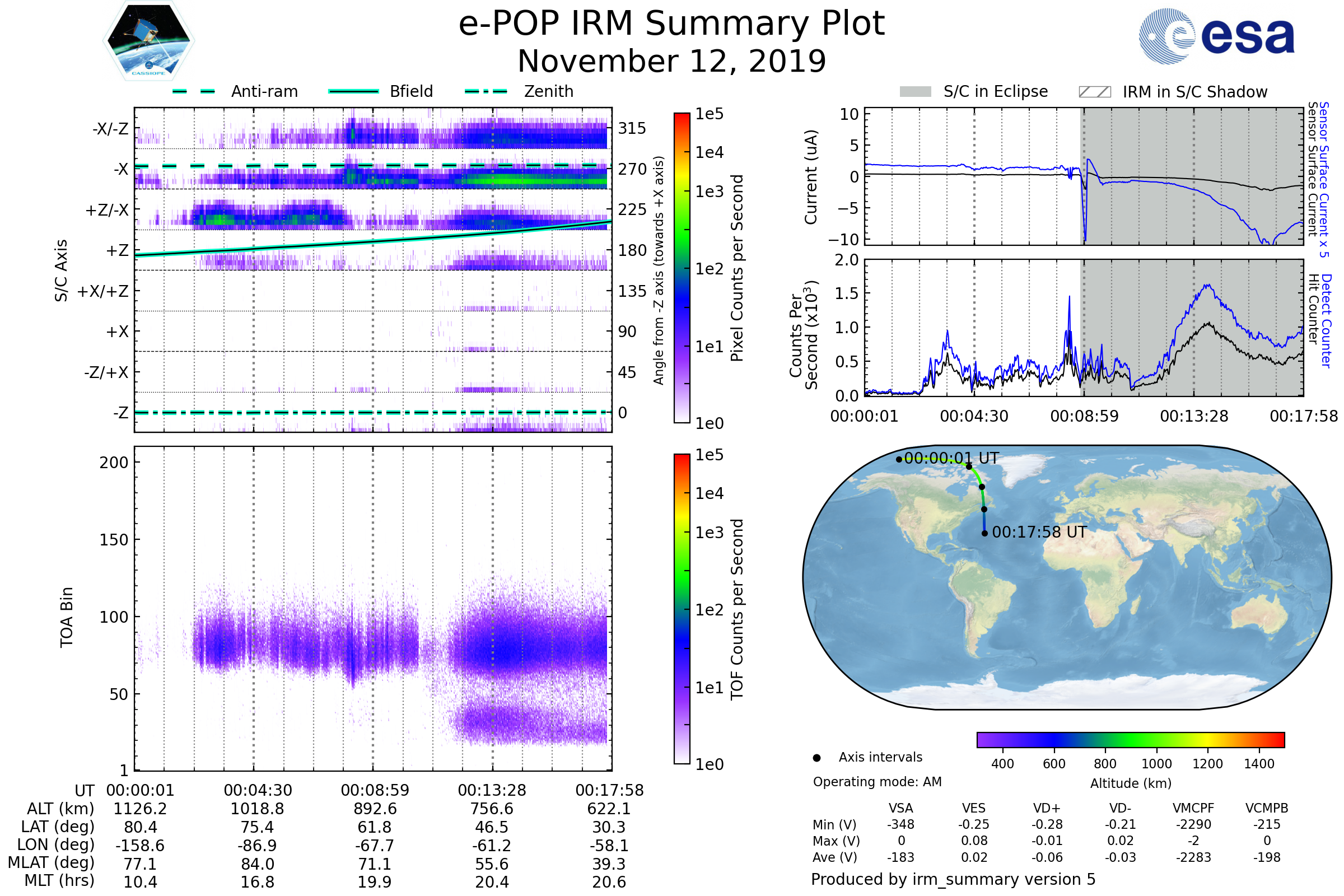Click the S/C in Eclipse gray legend patch
The height and width of the screenshot is (896, 1344).
915,92
